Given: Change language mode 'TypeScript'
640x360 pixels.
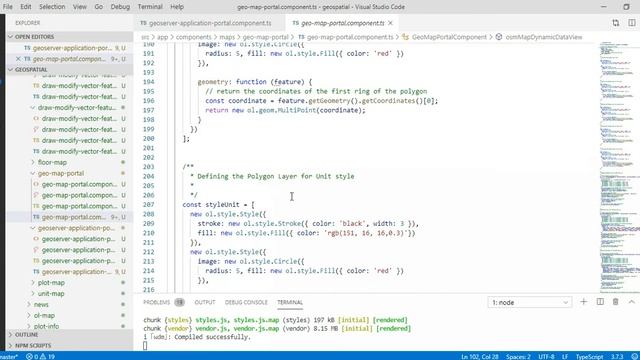Looking at the screenshot, I should [x=589, y=357].
